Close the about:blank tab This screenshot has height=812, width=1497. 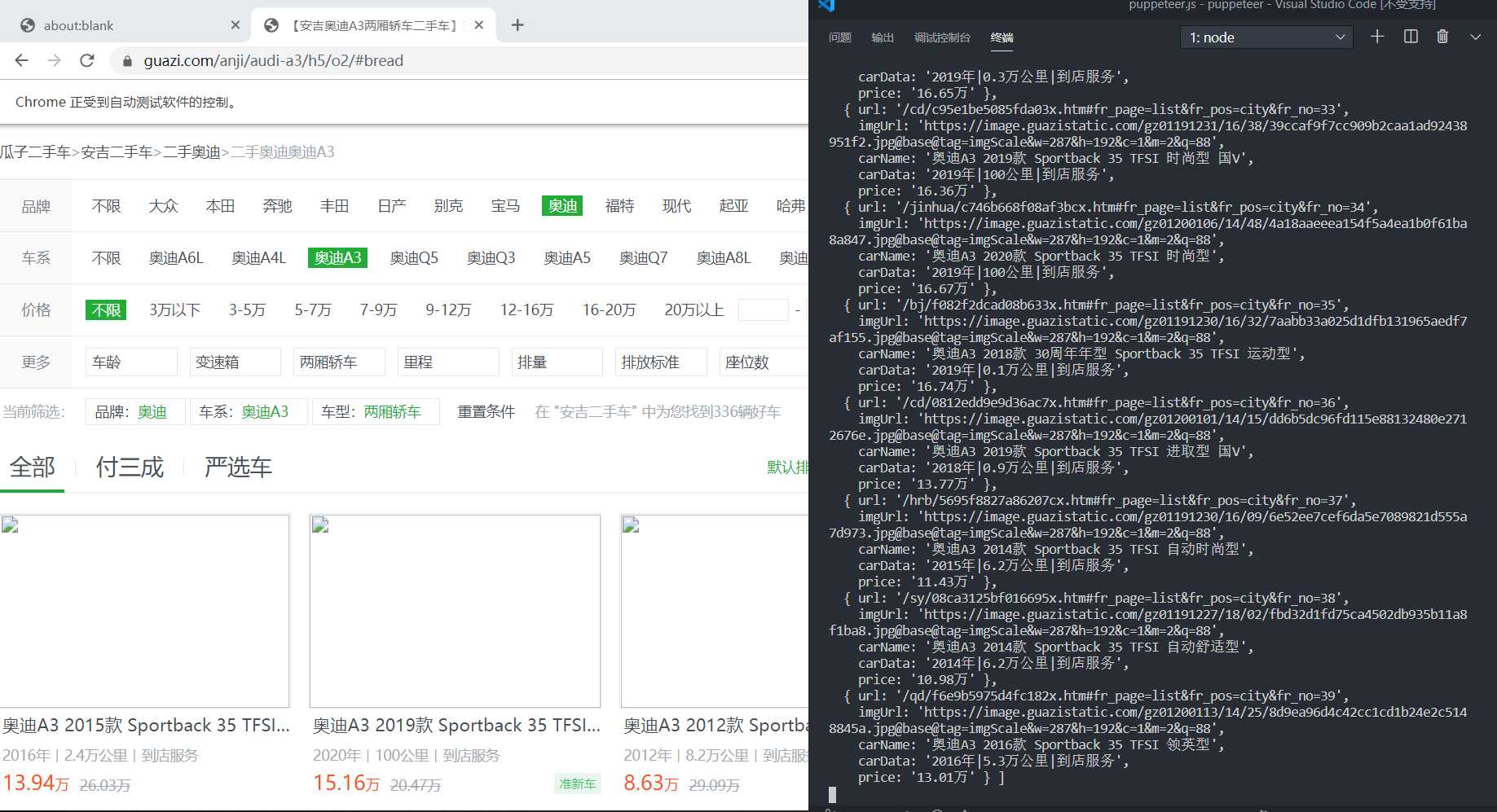[236, 25]
